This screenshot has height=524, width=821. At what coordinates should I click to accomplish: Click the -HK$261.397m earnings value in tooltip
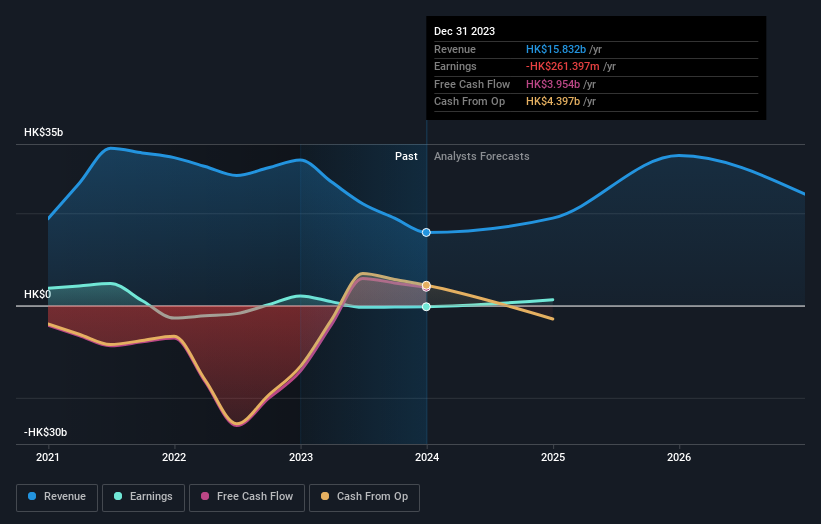562,66
